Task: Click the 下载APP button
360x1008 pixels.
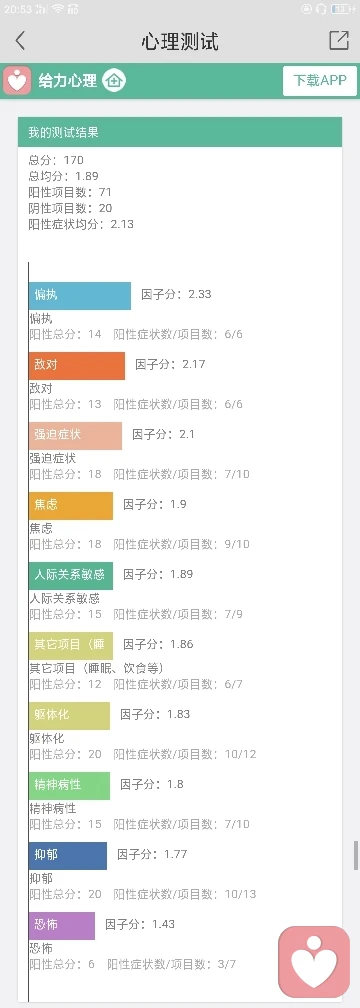Action: pyautogui.click(x=320, y=81)
